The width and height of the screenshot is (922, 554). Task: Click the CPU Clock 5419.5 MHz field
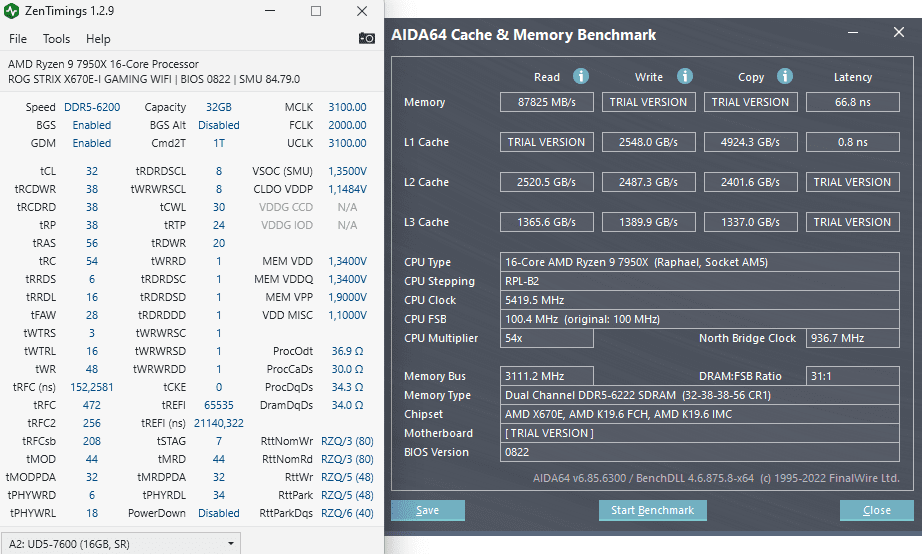(700, 300)
